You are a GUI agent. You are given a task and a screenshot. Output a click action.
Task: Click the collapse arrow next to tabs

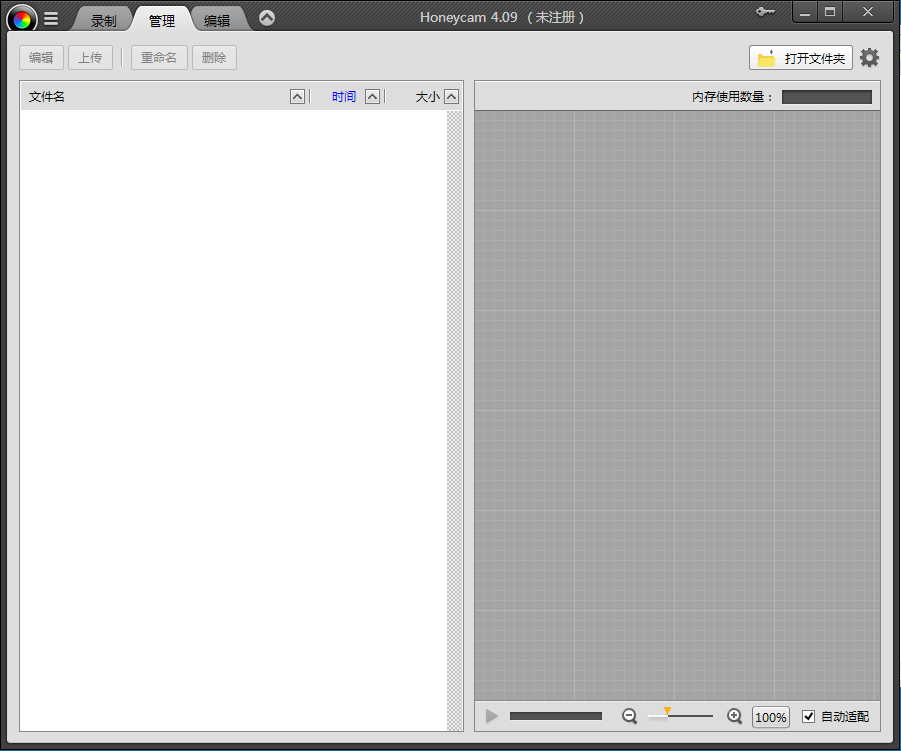pos(267,18)
